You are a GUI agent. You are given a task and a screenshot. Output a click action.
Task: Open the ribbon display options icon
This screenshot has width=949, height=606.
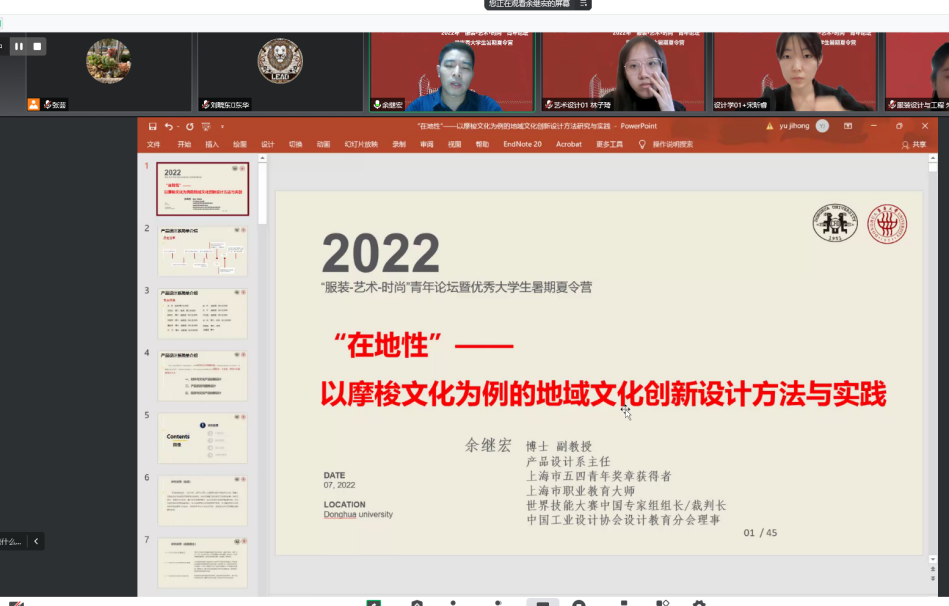coord(848,126)
